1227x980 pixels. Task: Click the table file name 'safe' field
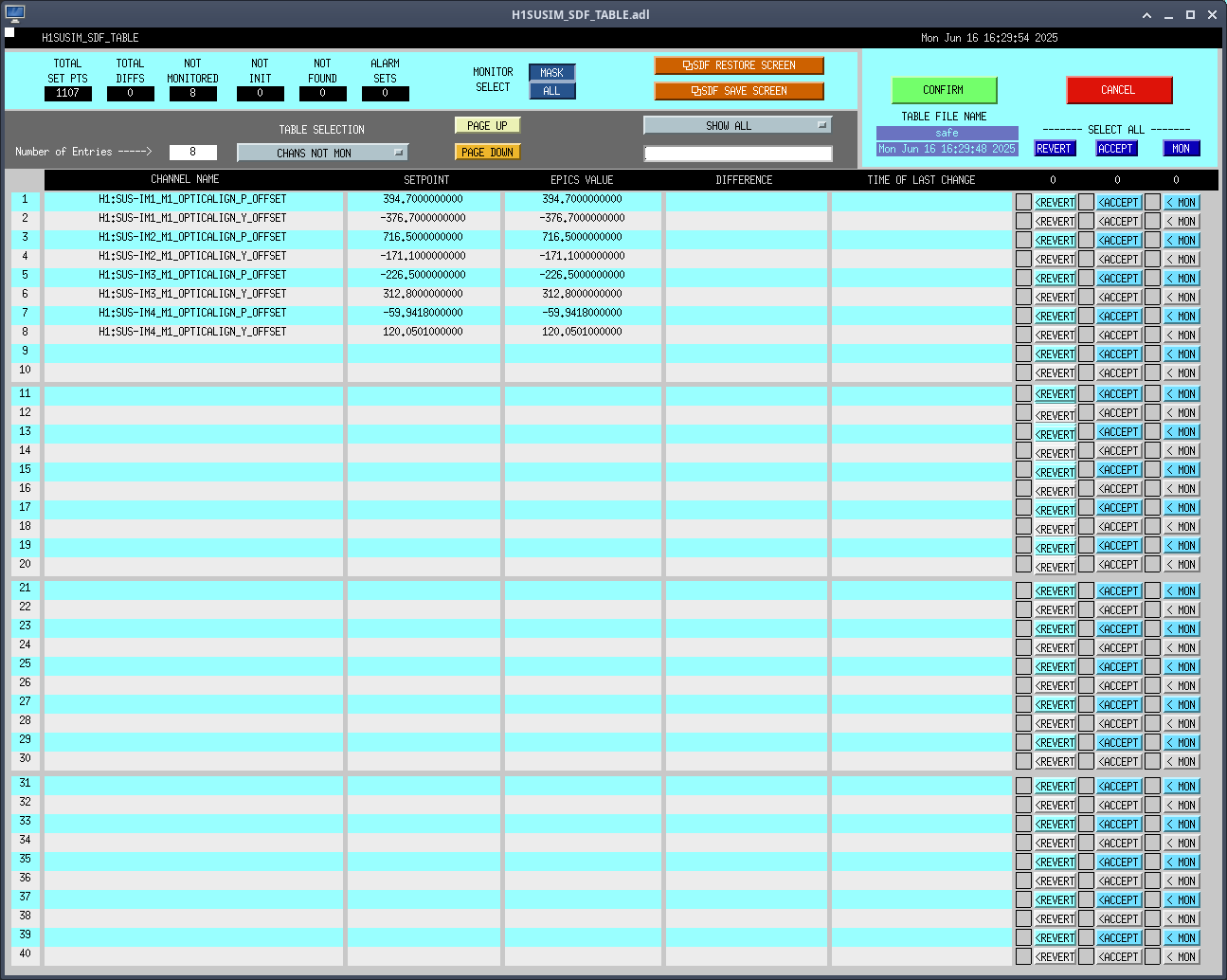pyautogui.click(x=947, y=133)
